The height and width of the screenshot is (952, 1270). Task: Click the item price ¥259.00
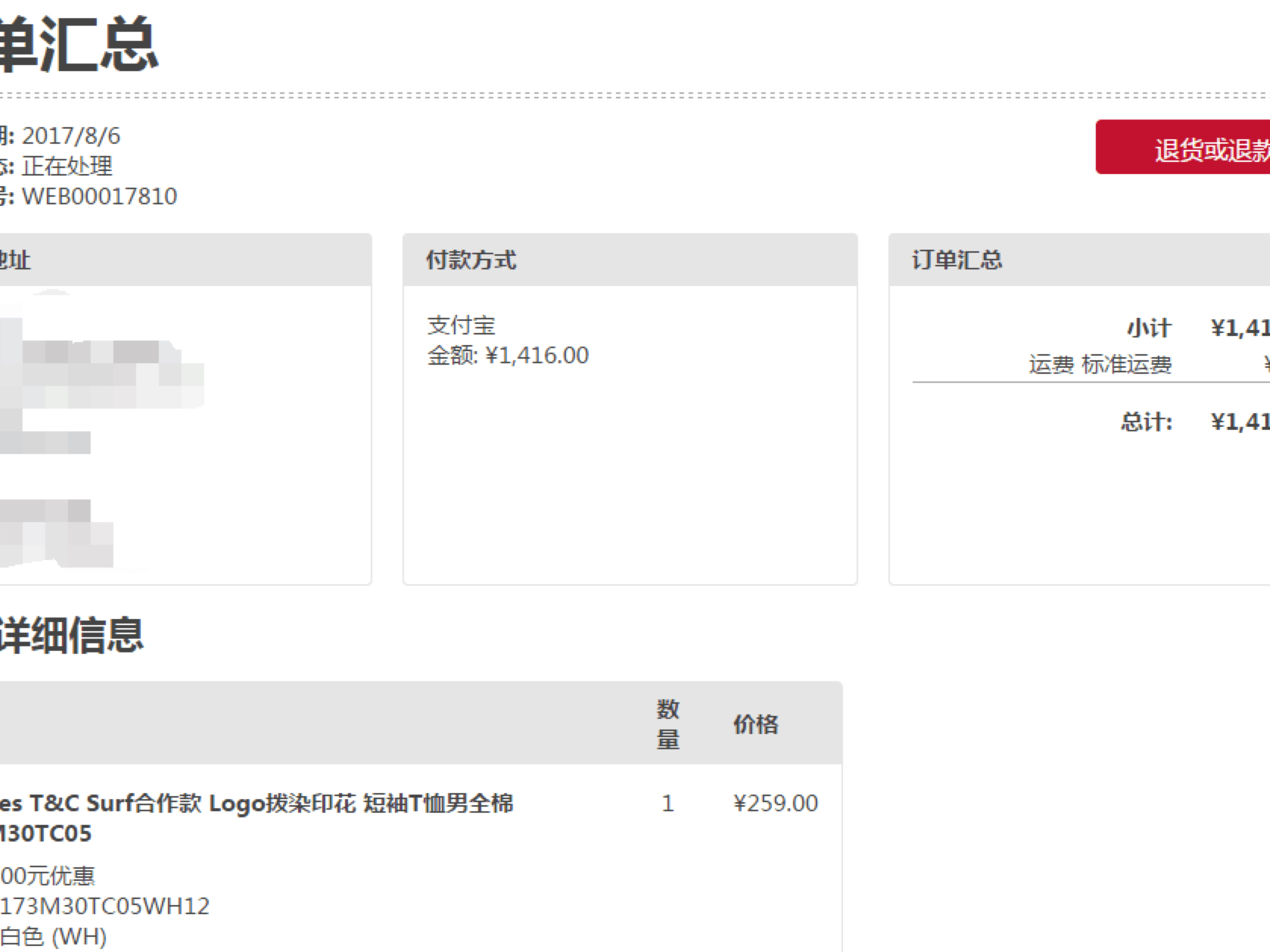tap(775, 804)
